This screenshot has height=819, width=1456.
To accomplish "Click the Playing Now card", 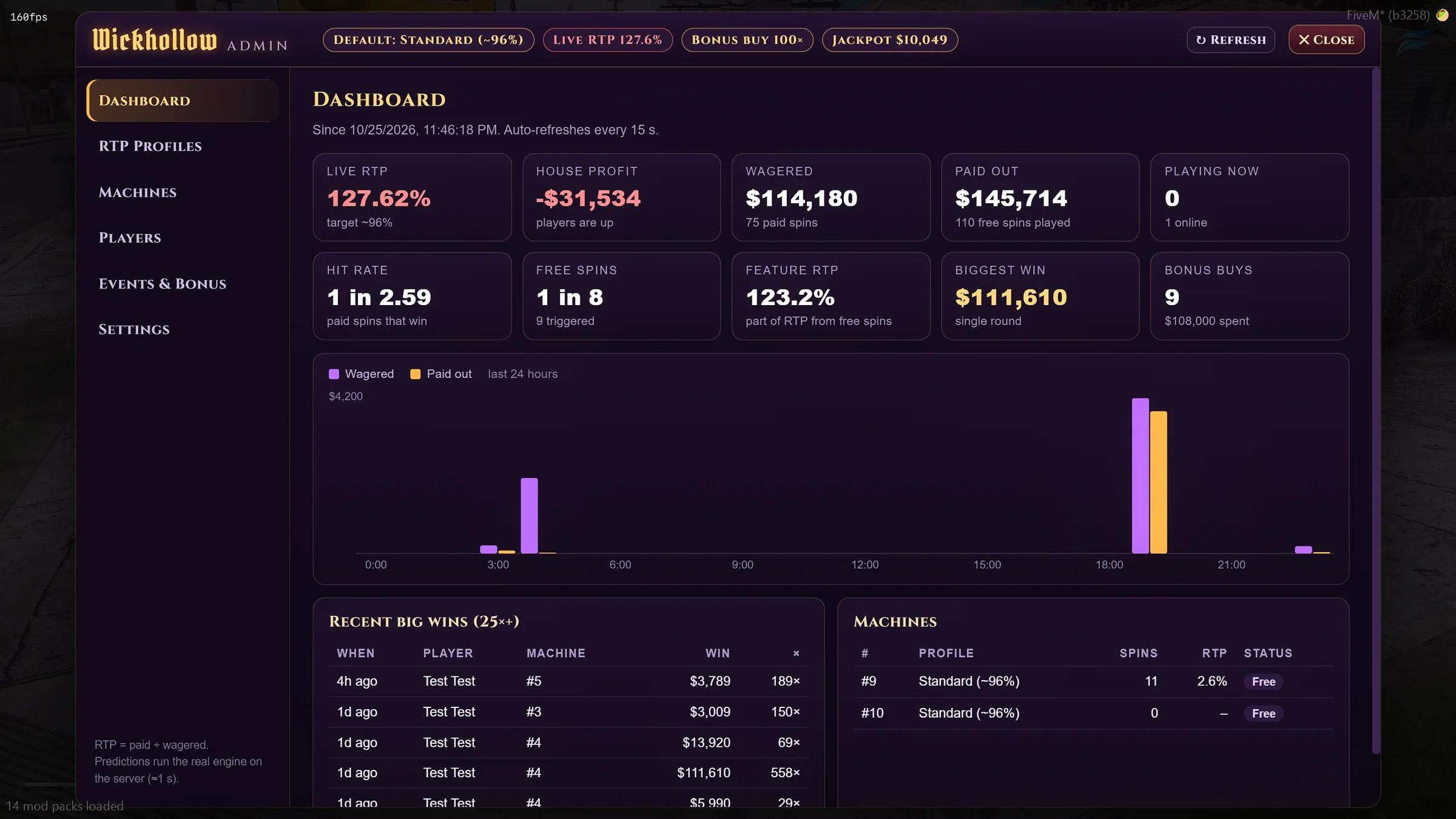I will (1249, 197).
